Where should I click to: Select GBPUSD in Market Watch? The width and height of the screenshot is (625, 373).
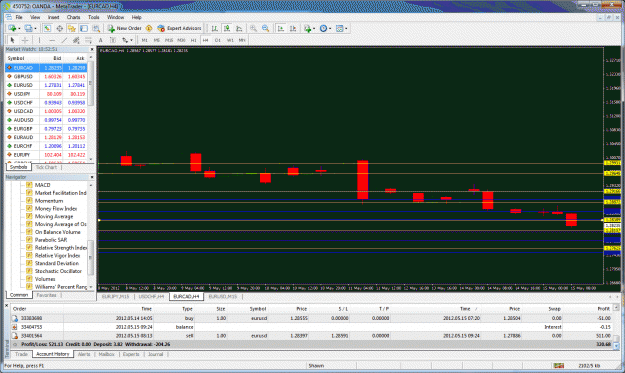[x=46, y=77]
